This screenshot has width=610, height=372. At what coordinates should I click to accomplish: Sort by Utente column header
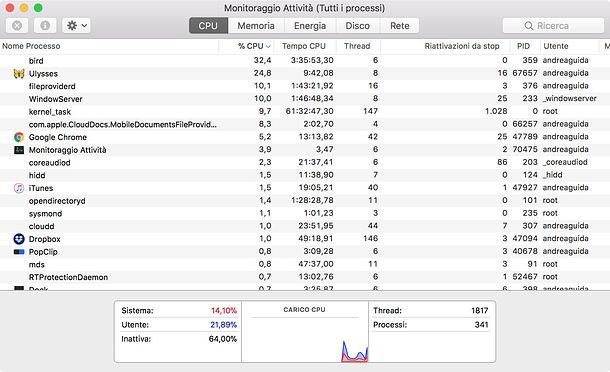tap(570, 46)
